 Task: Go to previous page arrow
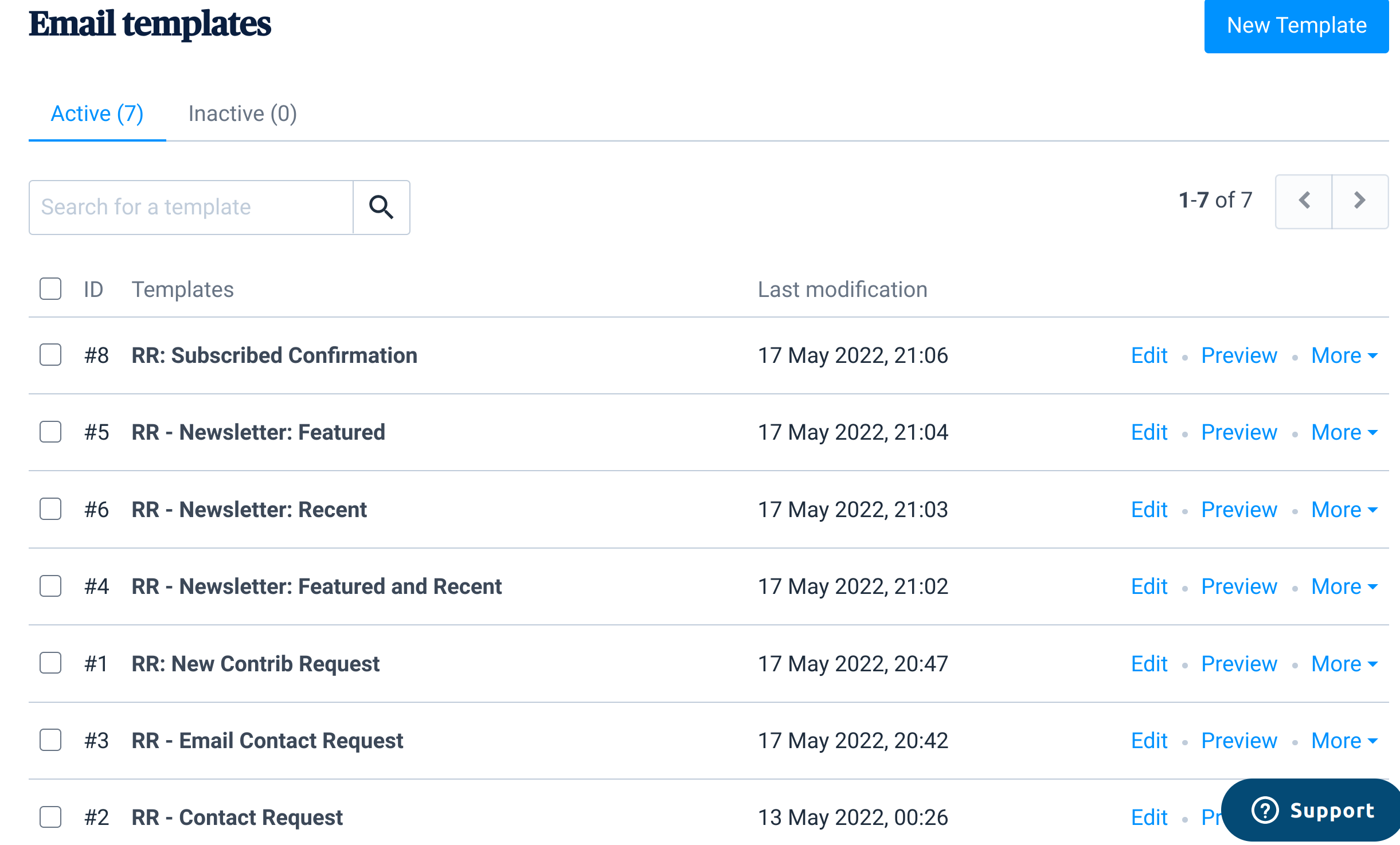coord(1304,201)
